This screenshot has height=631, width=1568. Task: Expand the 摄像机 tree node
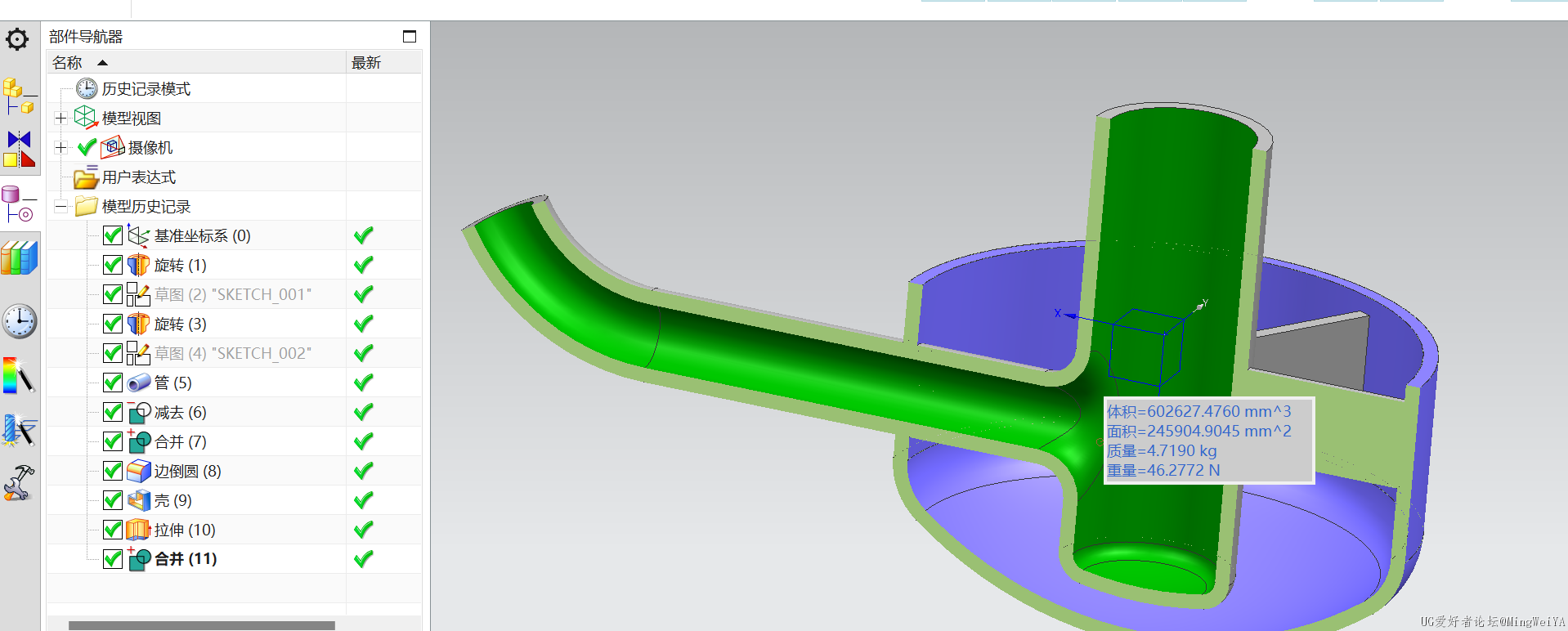(x=60, y=147)
